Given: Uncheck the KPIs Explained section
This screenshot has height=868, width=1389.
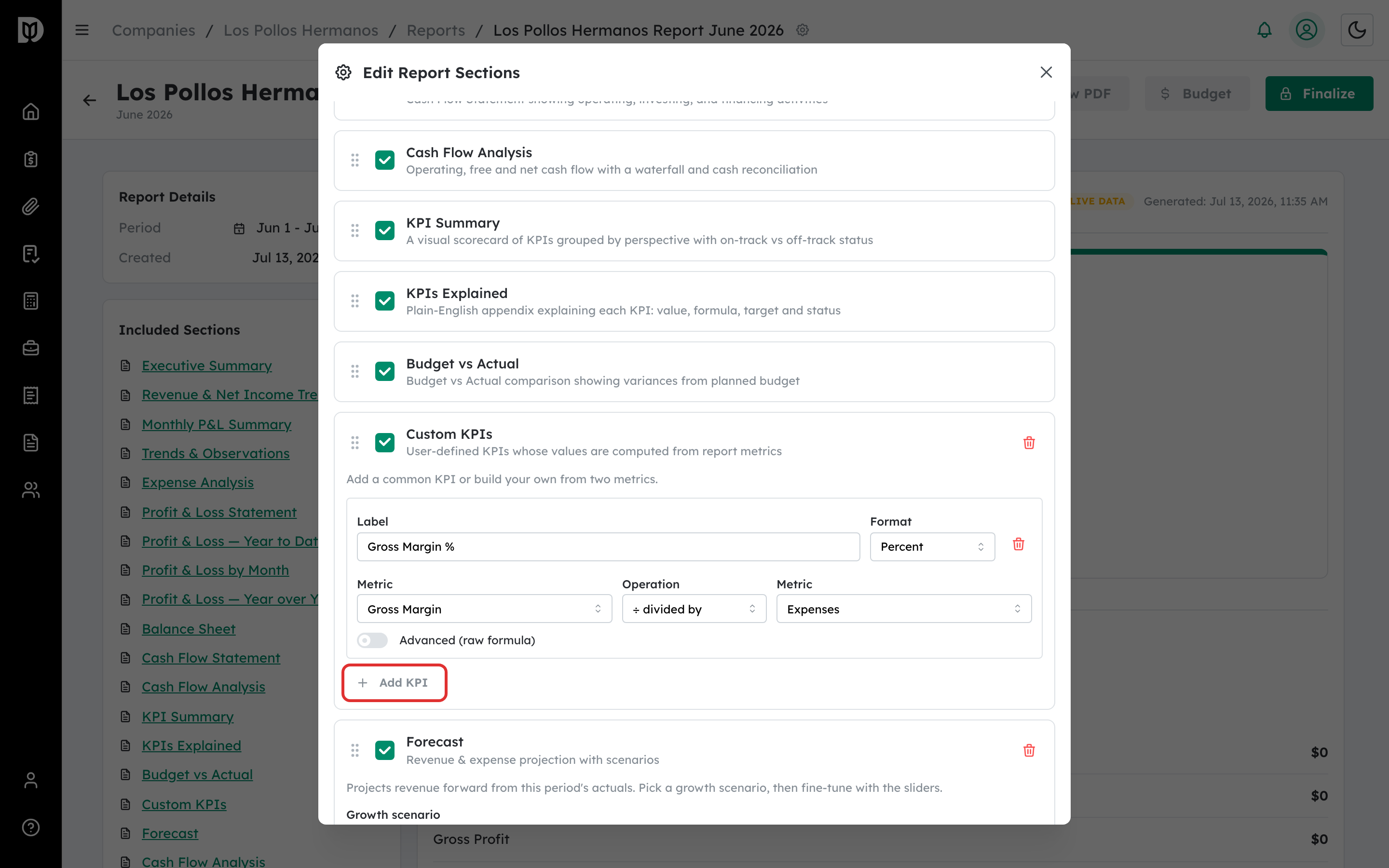Looking at the screenshot, I should (384, 301).
